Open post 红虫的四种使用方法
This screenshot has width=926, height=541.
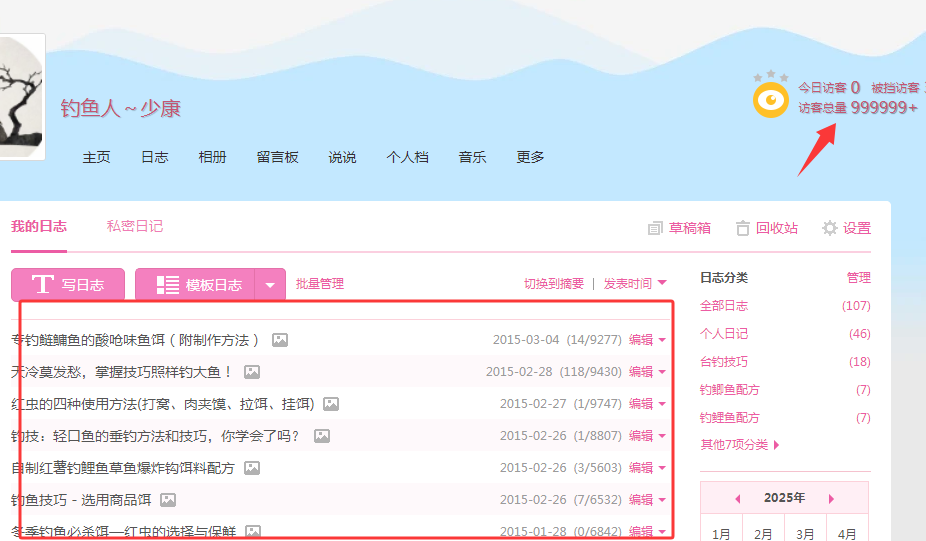(163, 404)
